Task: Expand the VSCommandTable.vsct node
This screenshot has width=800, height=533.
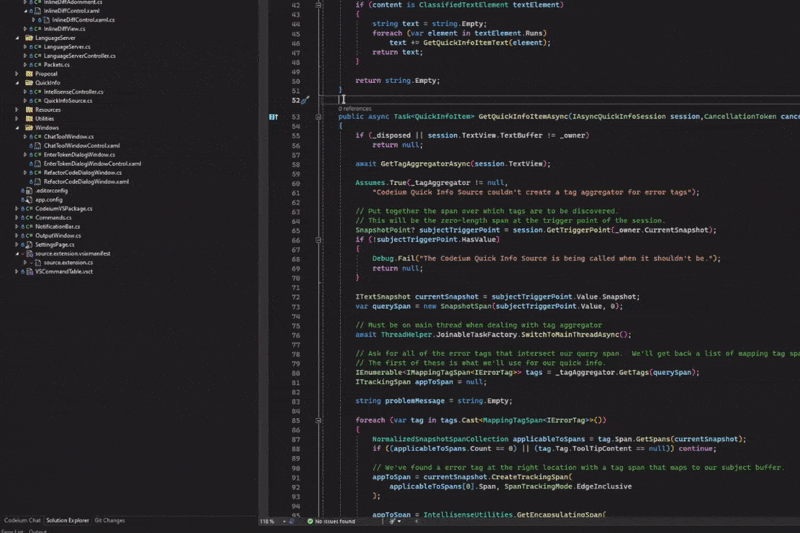Action: click(x=17, y=271)
